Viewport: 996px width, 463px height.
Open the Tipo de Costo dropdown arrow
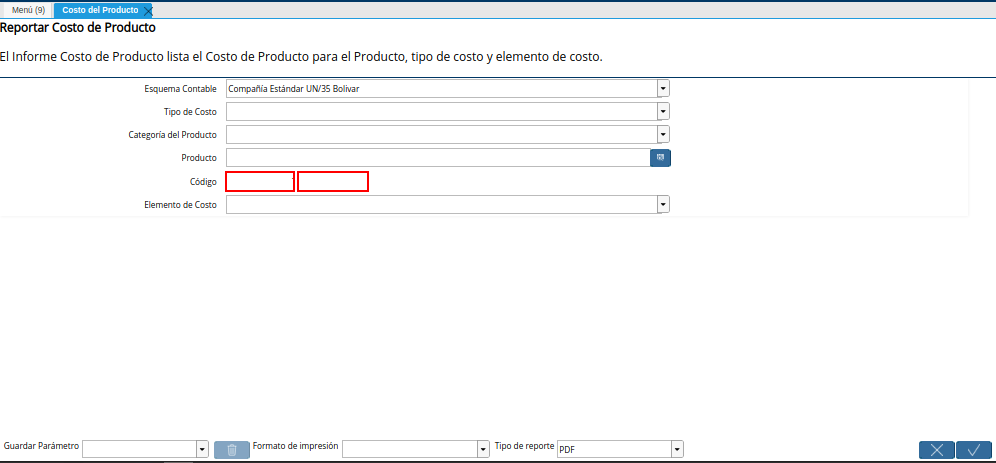pyautogui.click(x=663, y=112)
